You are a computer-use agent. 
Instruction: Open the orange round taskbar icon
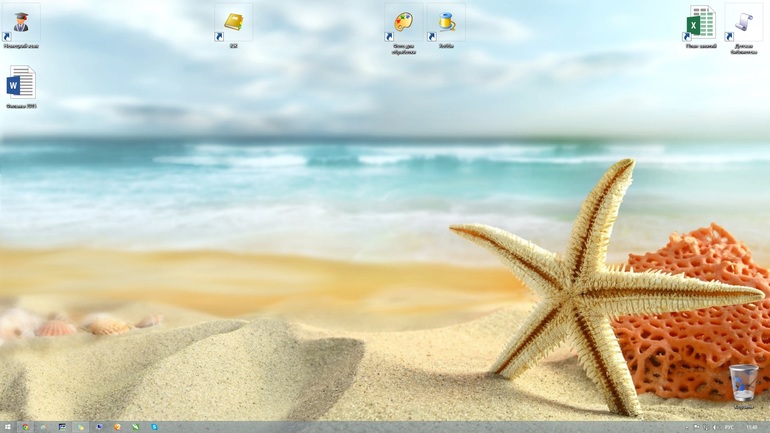pyautogui.click(x=117, y=427)
